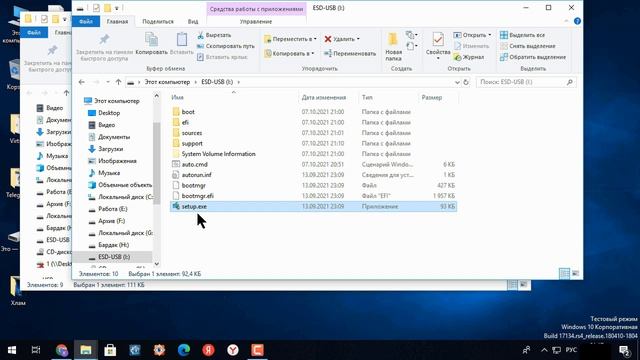Click the Delete (Удалить) red X button
The width and height of the screenshot is (640, 360).
click(342, 39)
